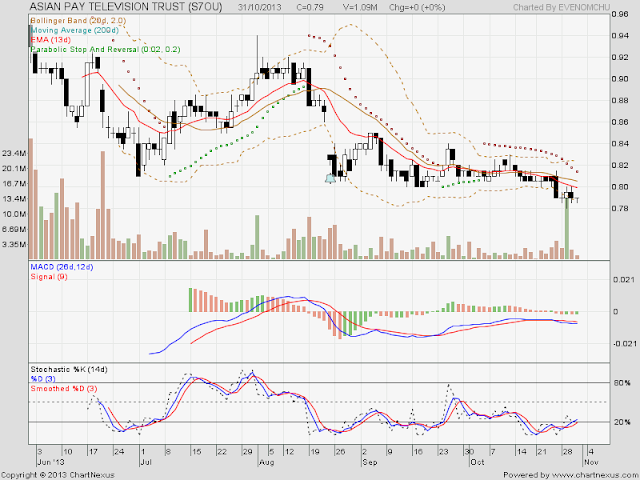Click the Charted By EVENOMCHU credit

tap(560, 7)
